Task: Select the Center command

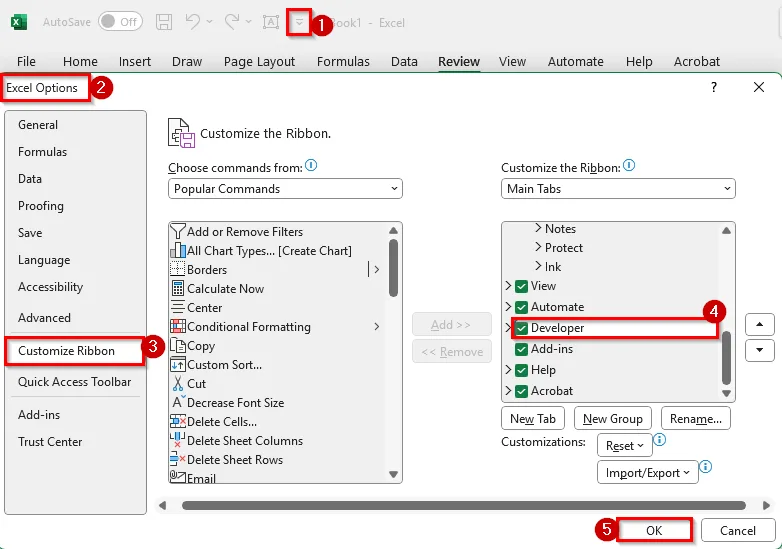Action: pos(278,308)
